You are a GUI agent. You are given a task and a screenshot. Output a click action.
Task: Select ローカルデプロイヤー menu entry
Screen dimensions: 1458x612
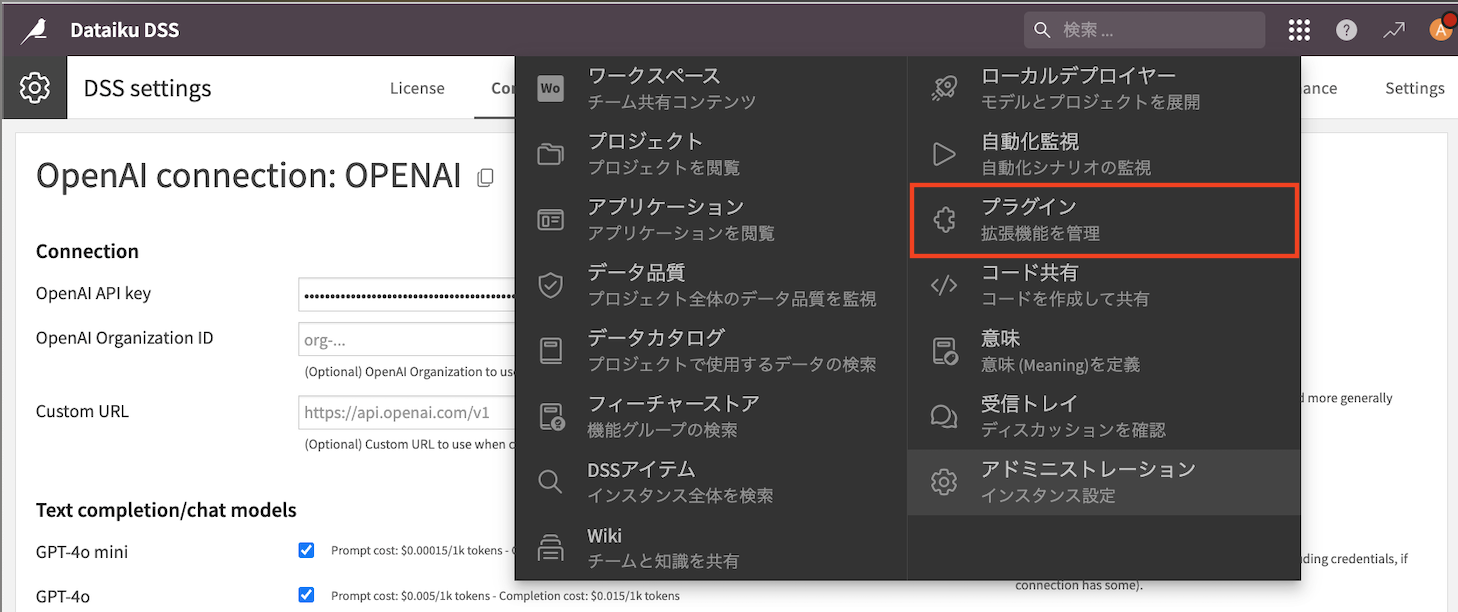pyautogui.click(x=1104, y=88)
